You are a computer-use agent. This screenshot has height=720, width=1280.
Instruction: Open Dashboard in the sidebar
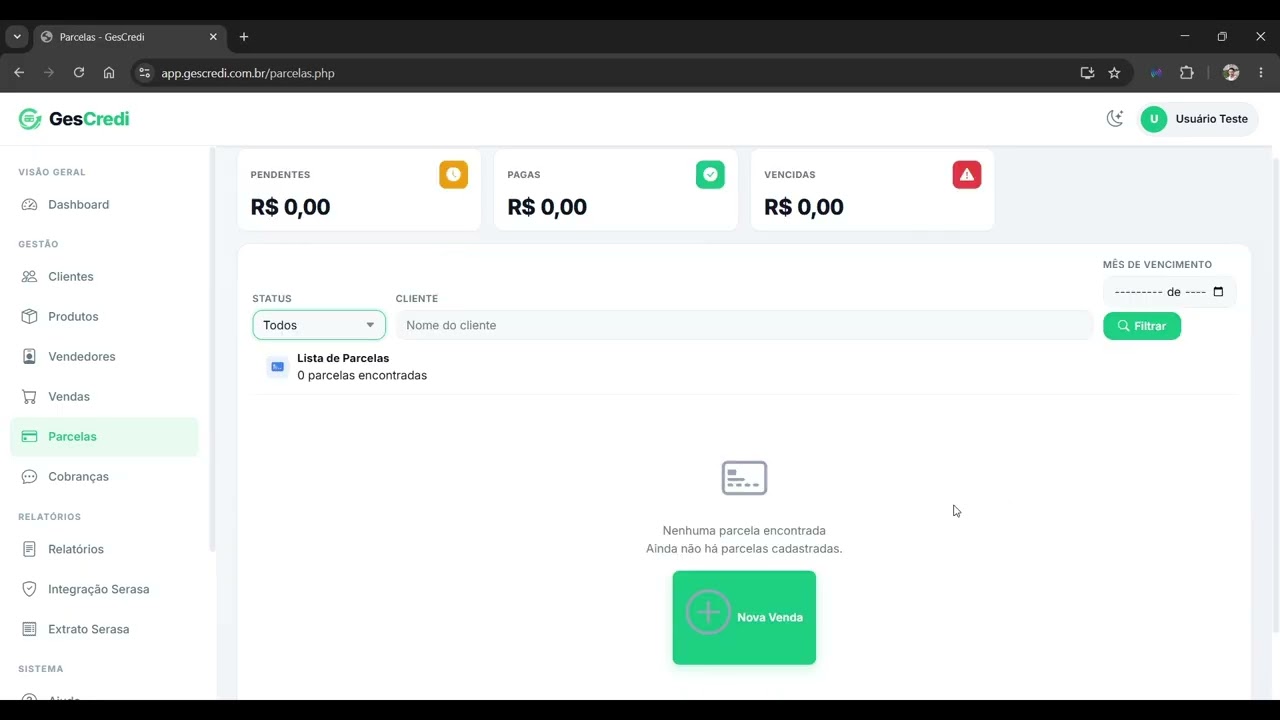[x=104, y=205]
